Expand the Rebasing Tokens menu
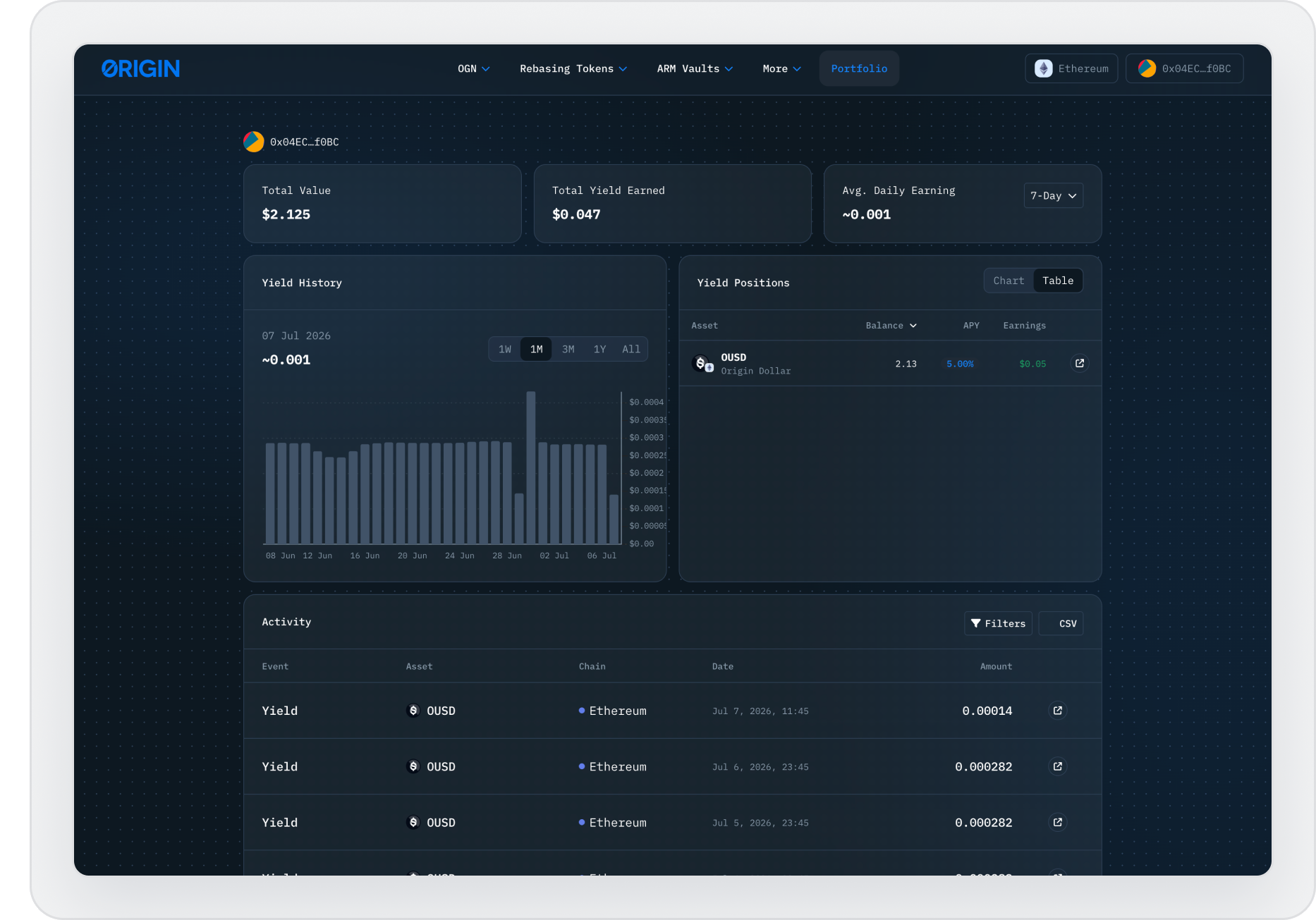The width and height of the screenshot is (1316, 920). coord(573,68)
